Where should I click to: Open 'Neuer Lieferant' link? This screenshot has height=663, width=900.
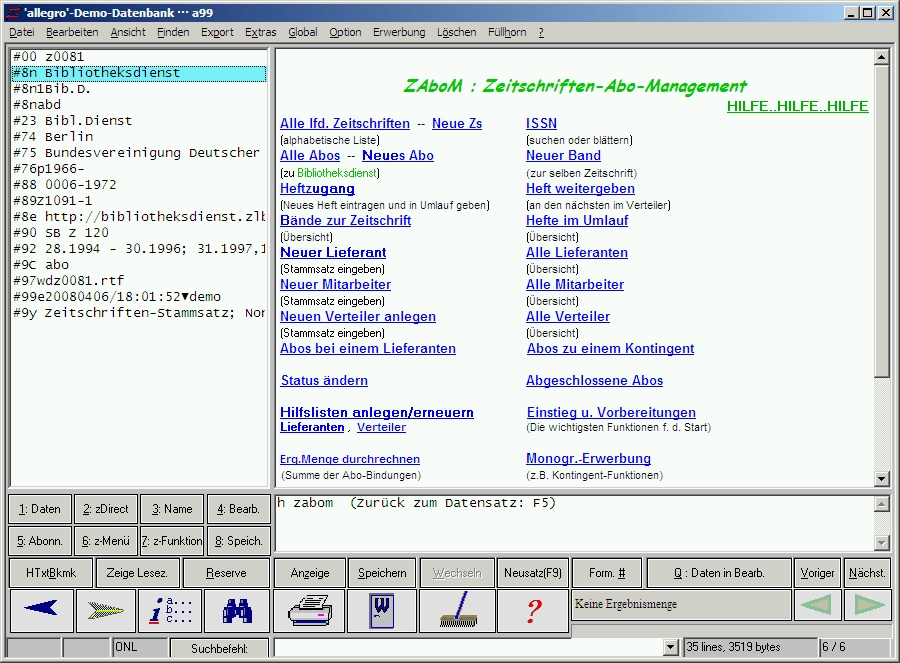click(333, 253)
